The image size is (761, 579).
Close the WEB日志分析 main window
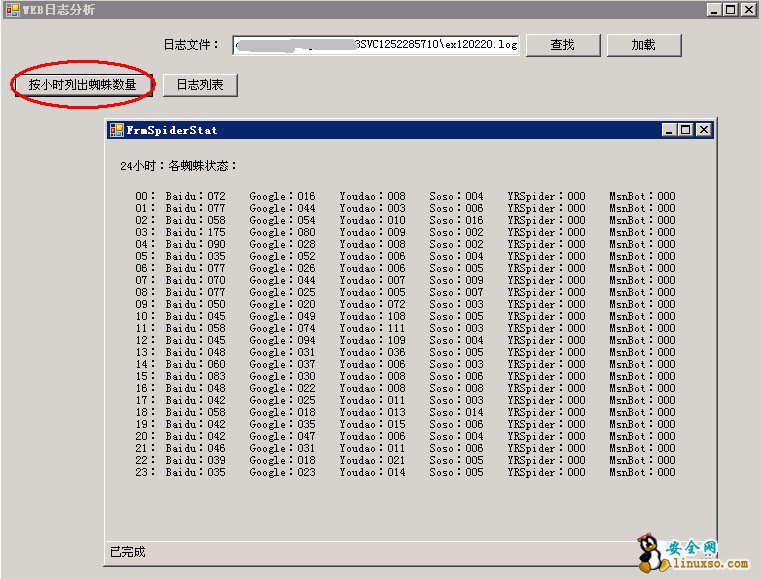point(748,10)
